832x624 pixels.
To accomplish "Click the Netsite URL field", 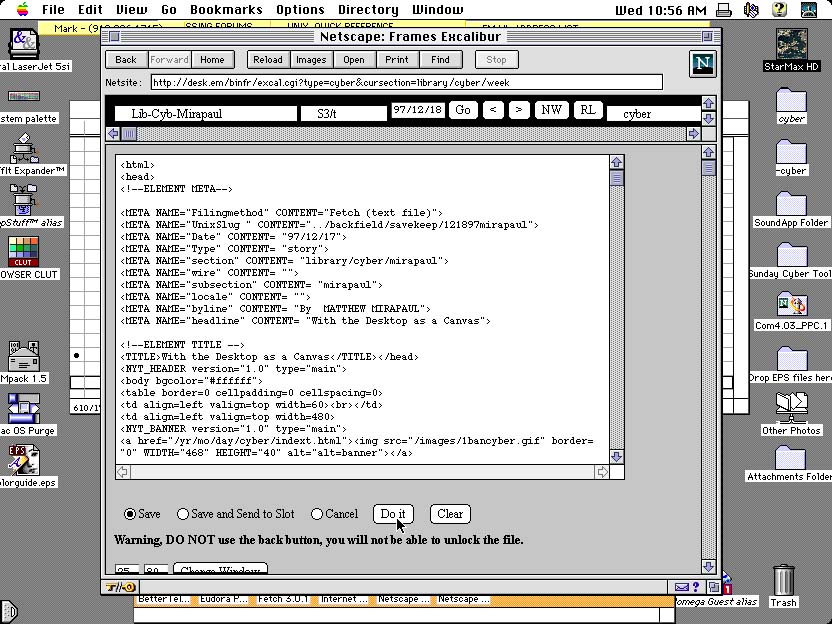I will (405, 82).
